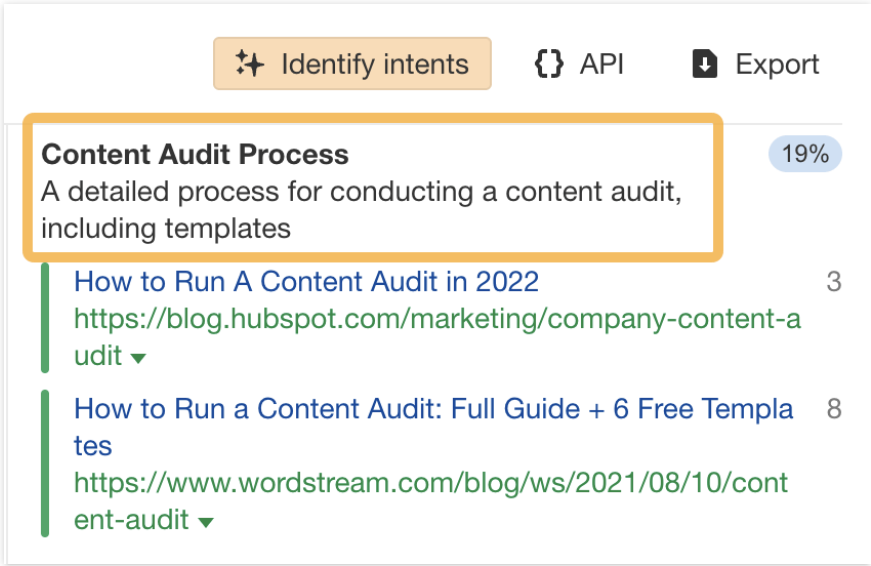Expand dropdown arrow after WordStream URL

[x=206, y=522]
